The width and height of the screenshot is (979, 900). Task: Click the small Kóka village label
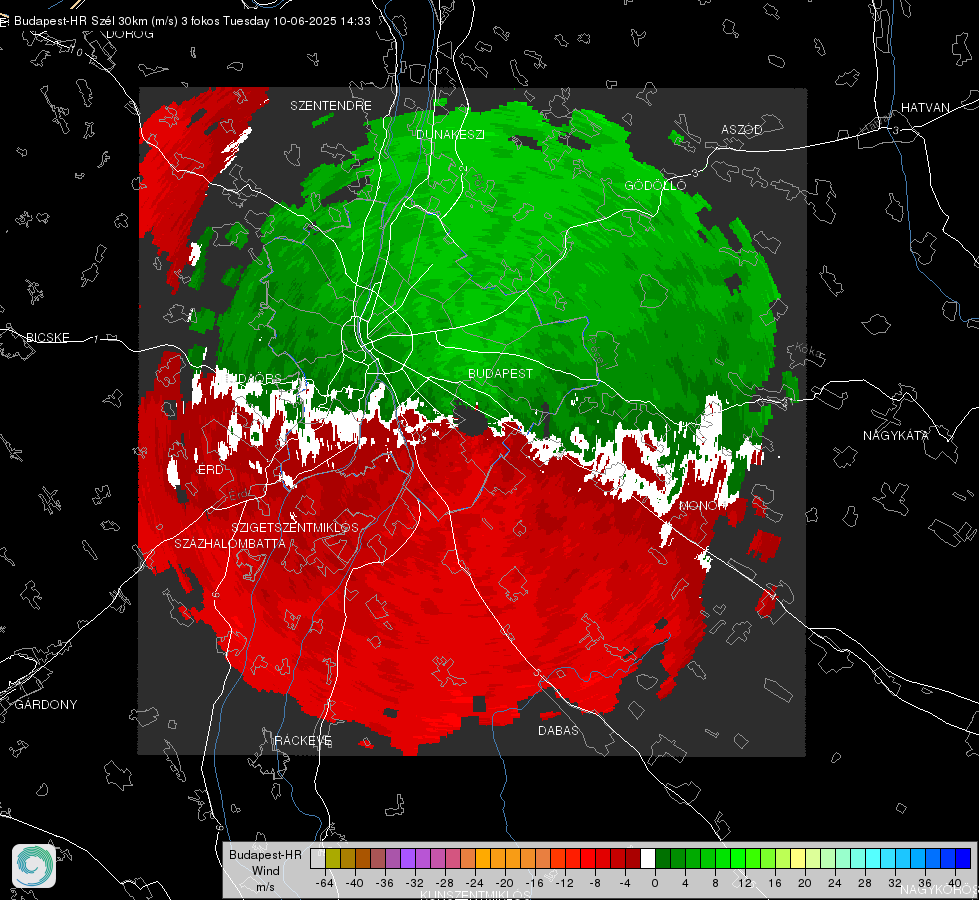810,351
